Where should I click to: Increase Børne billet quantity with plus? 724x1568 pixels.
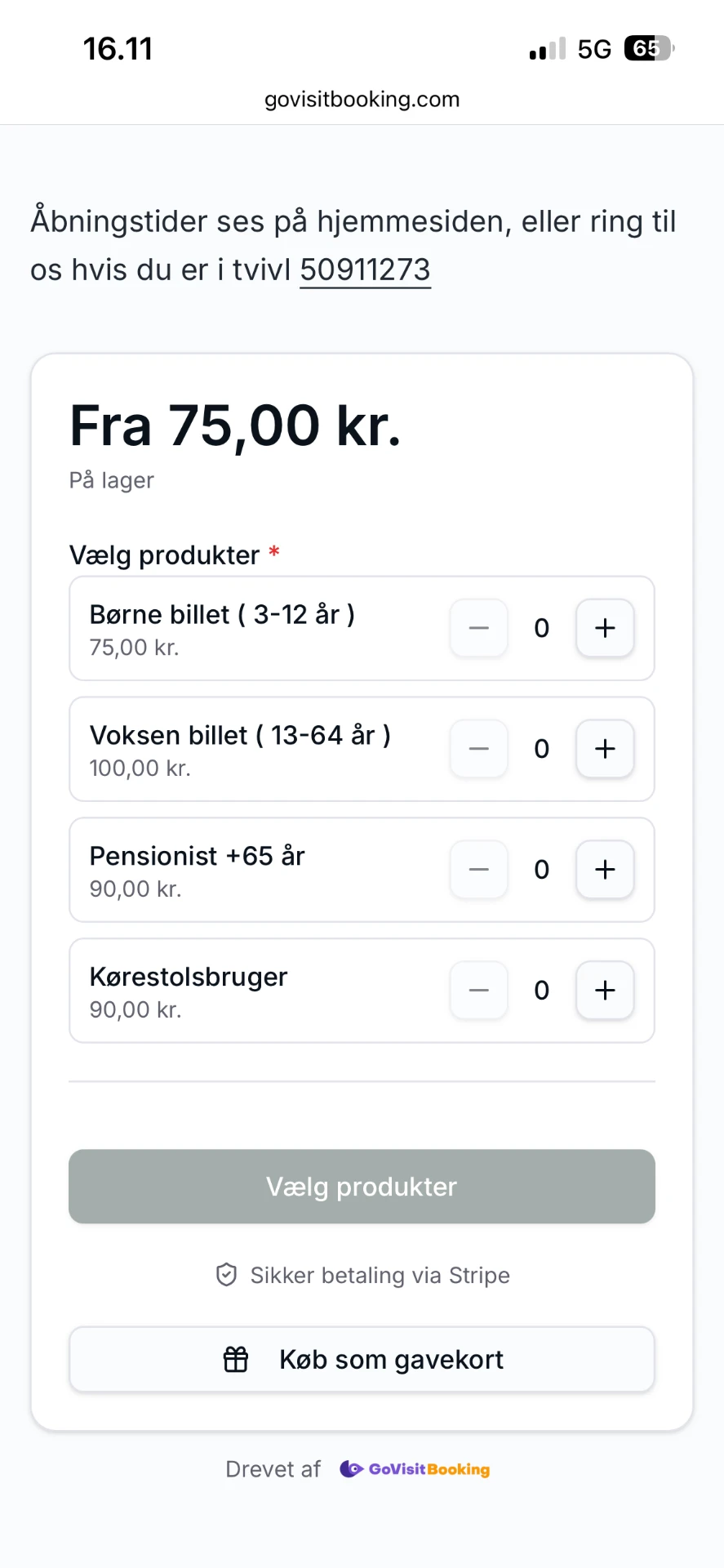point(605,628)
